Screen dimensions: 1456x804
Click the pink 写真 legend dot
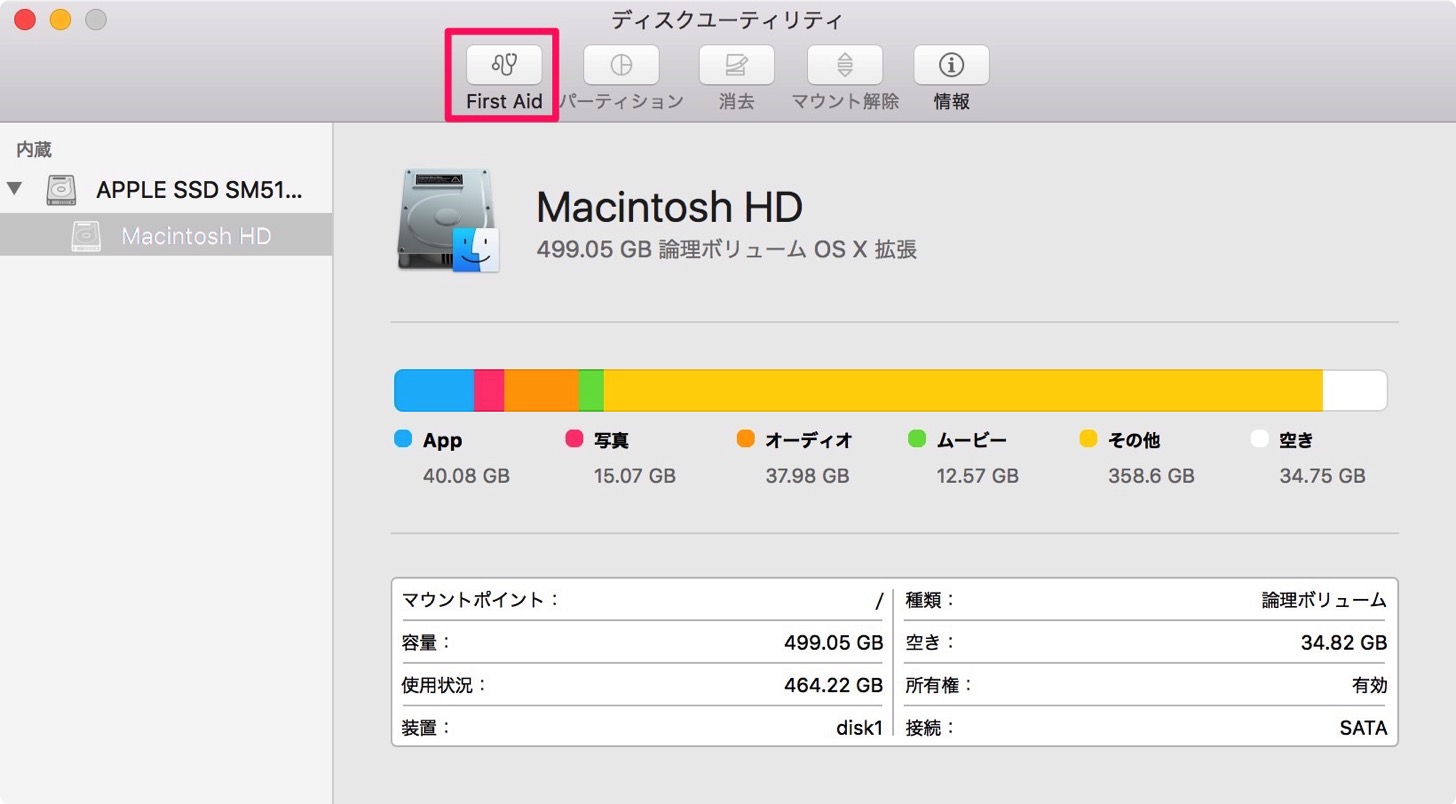tap(574, 439)
